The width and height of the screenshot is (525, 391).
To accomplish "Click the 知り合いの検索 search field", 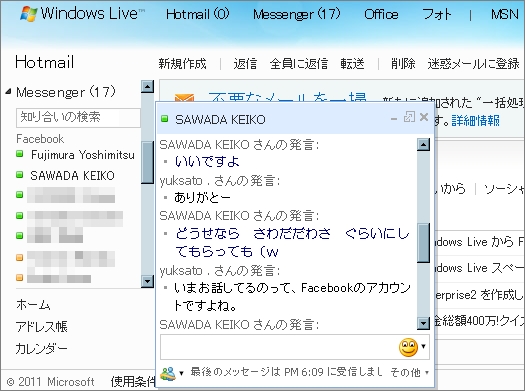I will 78,117.
